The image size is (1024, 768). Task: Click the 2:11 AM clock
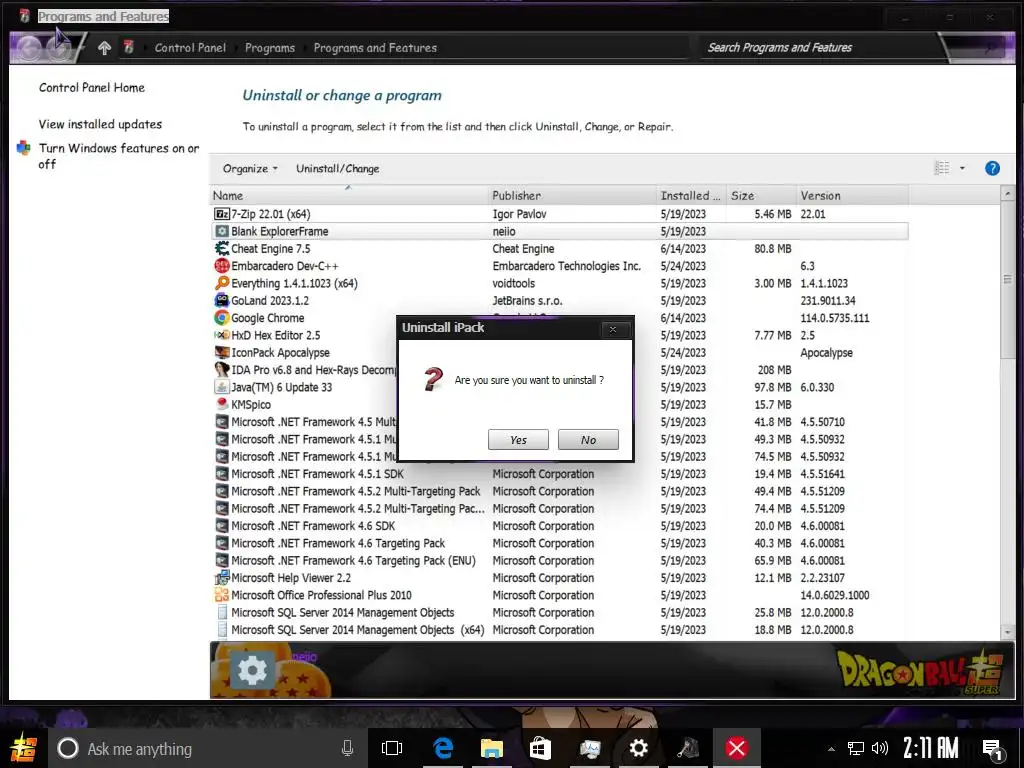(x=931, y=748)
